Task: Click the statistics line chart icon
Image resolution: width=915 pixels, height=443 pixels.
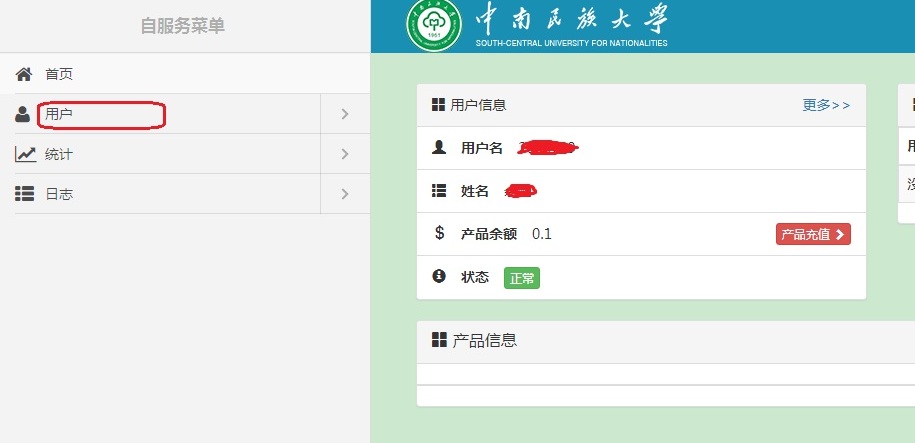Action: (x=25, y=154)
